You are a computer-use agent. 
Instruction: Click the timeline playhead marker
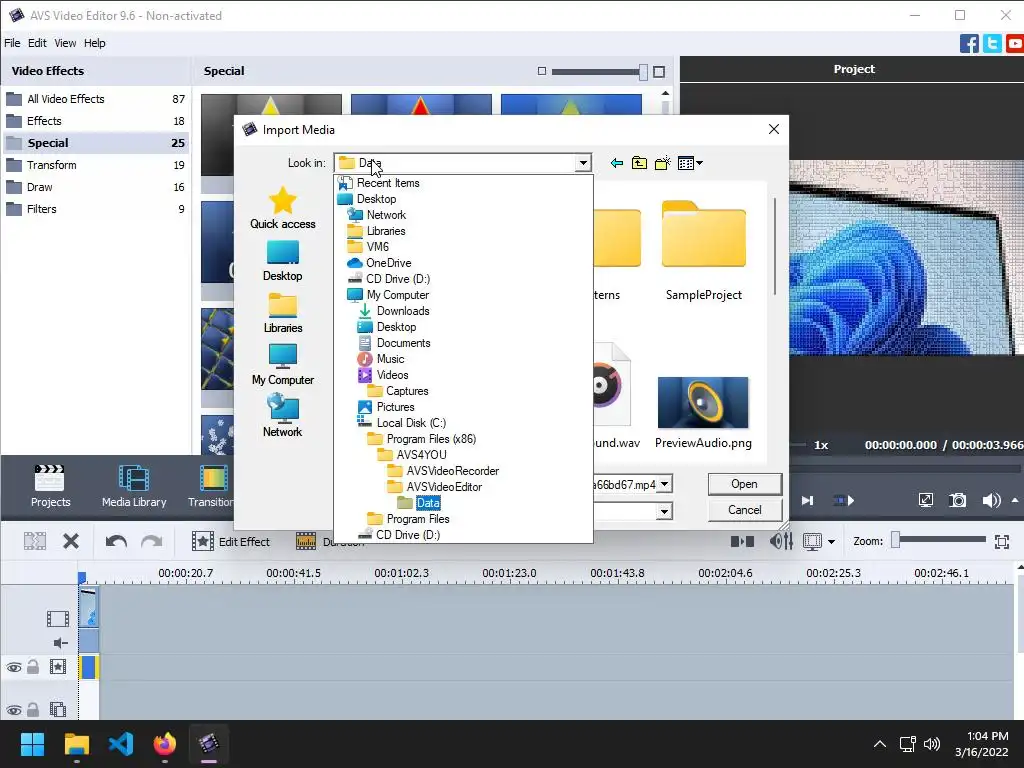tap(82, 577)
